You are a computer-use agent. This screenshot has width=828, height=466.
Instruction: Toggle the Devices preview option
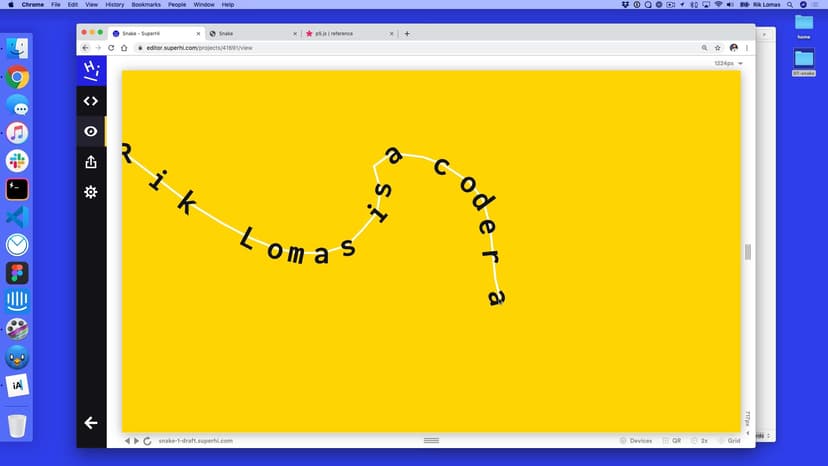(636, 441)
